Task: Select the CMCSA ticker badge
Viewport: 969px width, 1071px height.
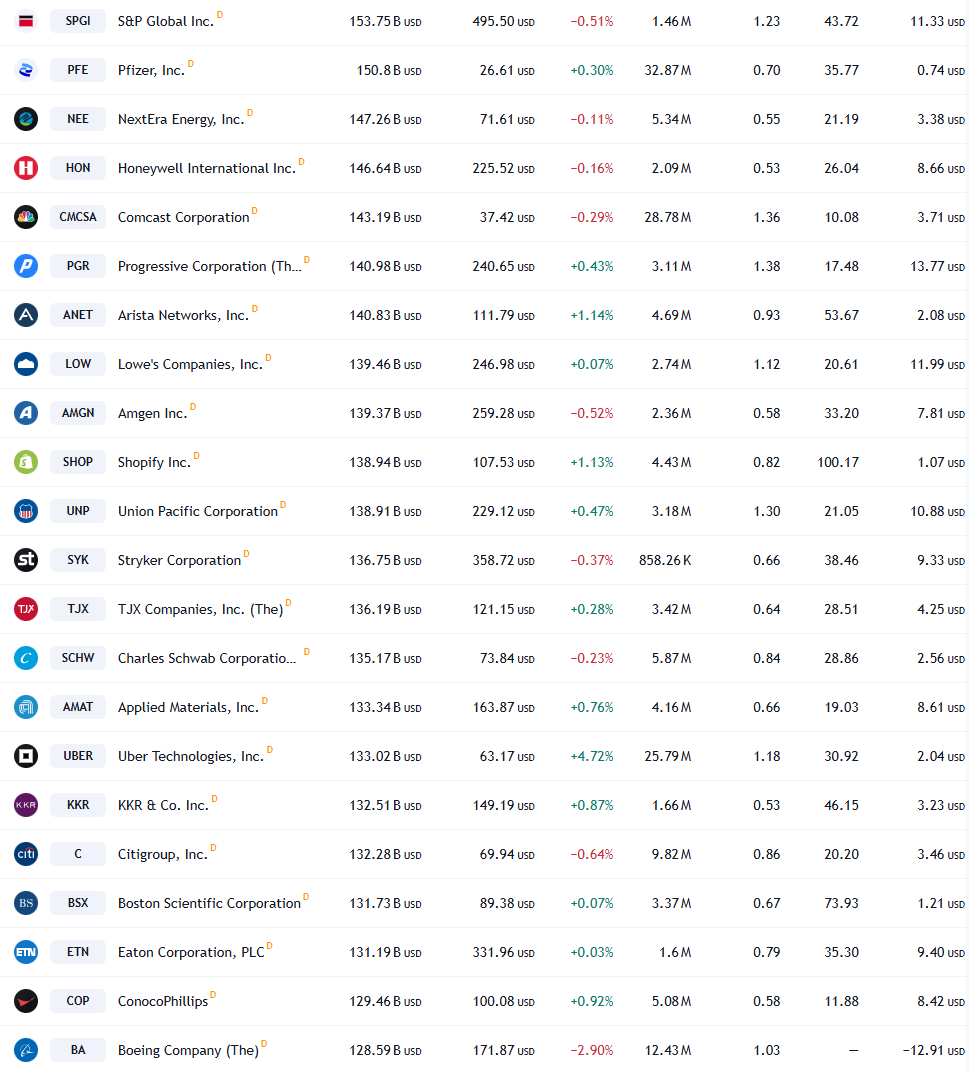Action: 78,217
